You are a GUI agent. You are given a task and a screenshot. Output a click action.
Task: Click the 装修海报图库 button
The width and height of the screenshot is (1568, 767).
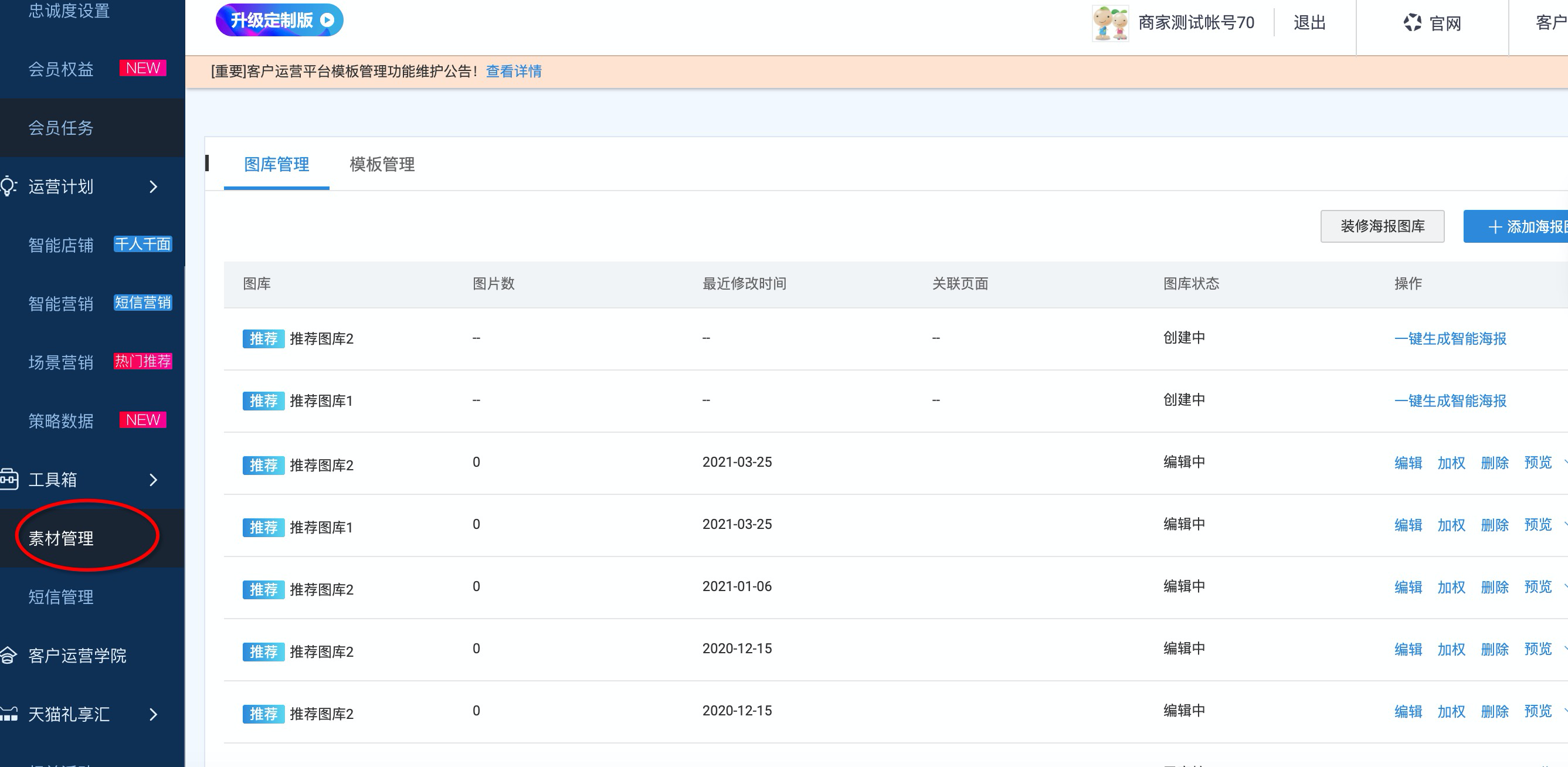[1382, 226]
